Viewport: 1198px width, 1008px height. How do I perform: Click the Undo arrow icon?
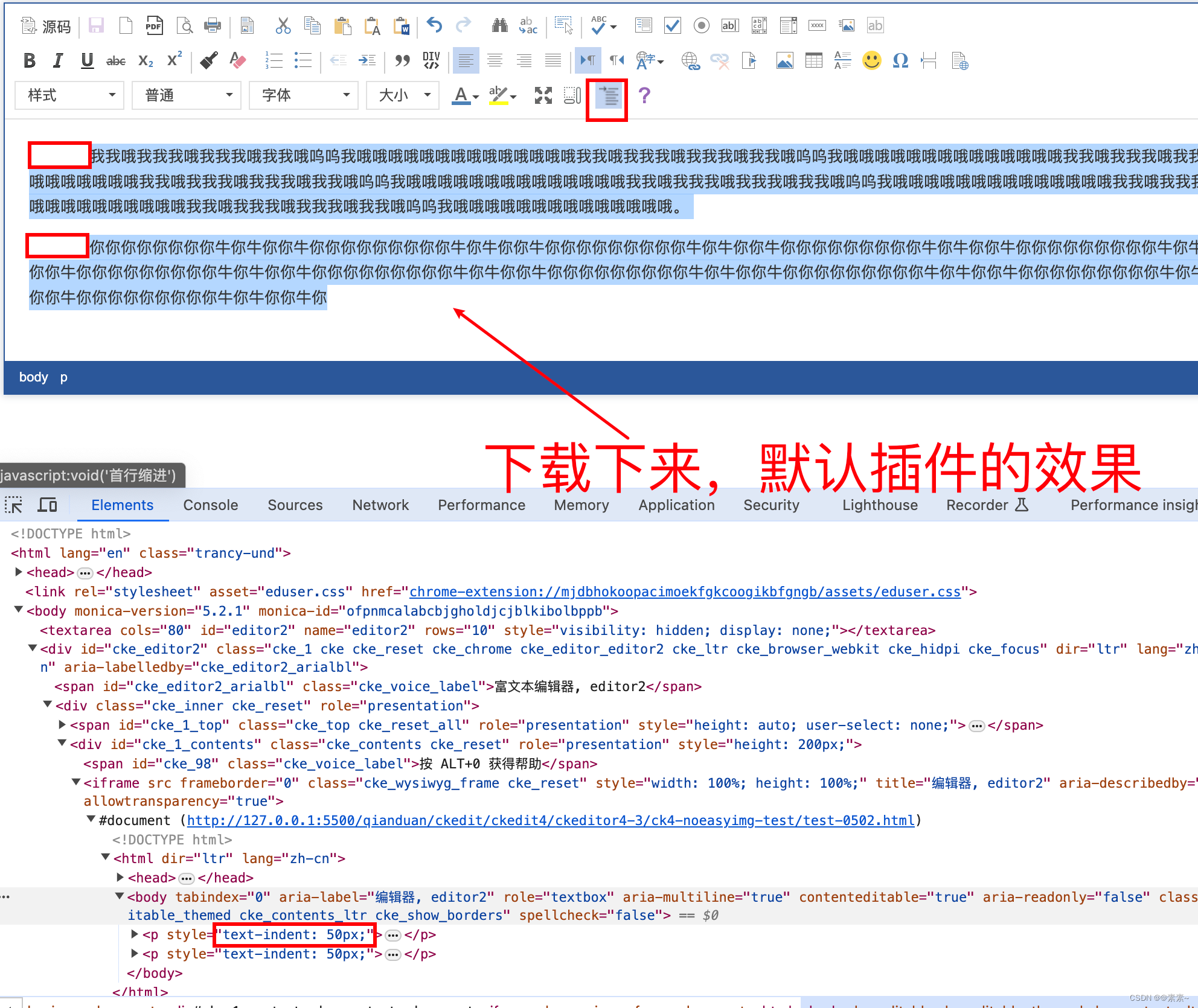[x=434, y=25]
